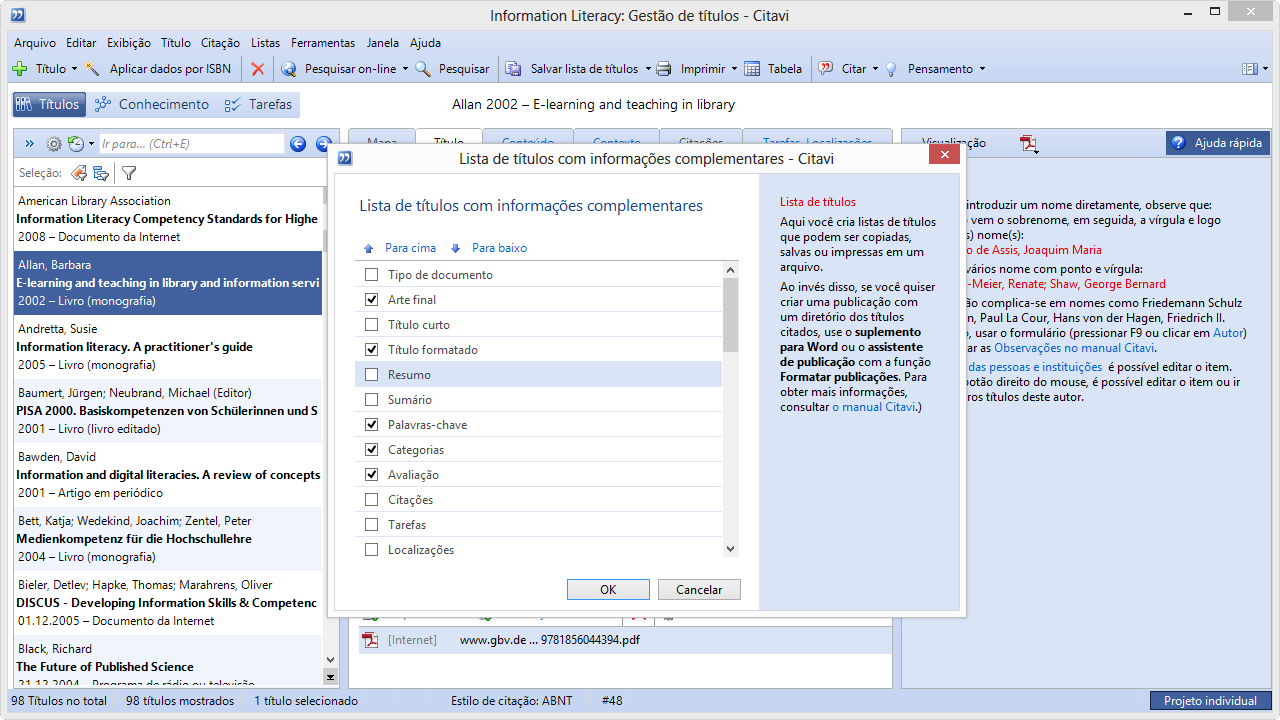Click the Citar quotation bubble icon

click(826, 69)
